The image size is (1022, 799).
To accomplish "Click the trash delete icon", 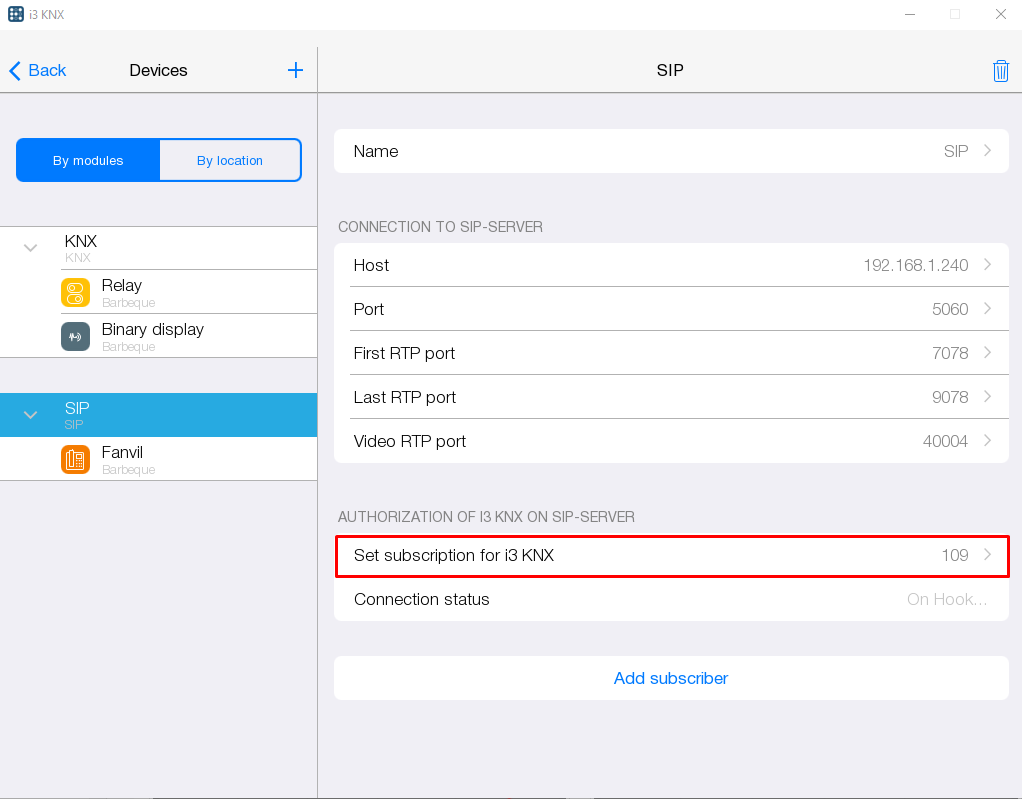I will 1000,70.
